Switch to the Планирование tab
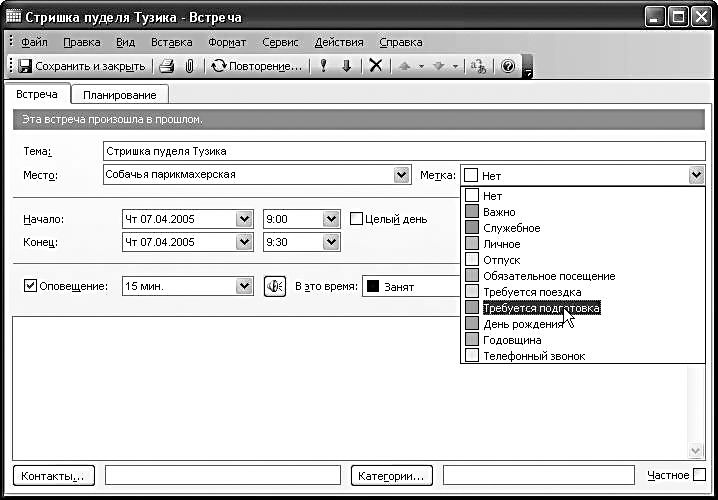The image size is (718, 500). pos(119,95)
